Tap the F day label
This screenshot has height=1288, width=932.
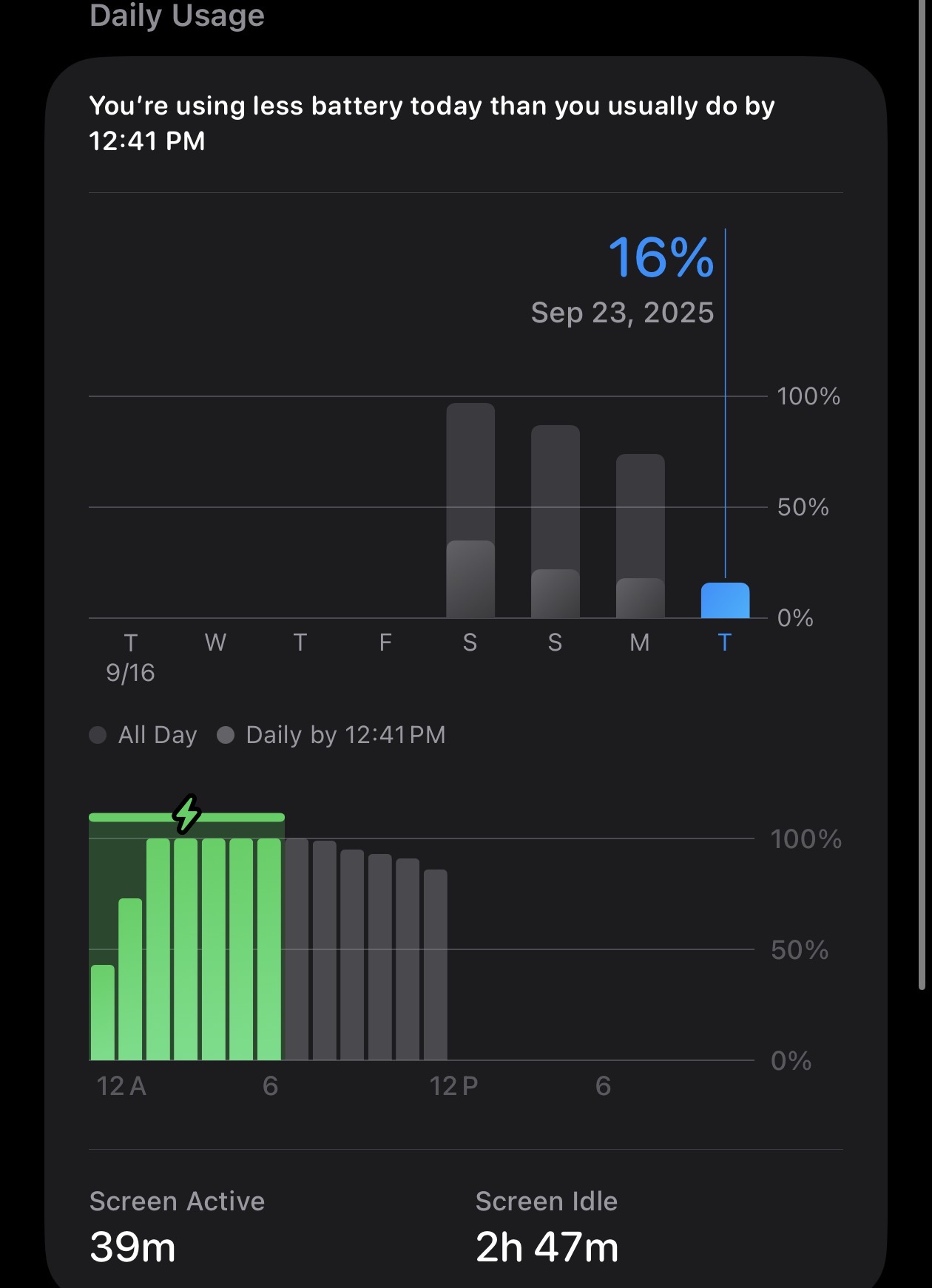[x=385, y=643]
